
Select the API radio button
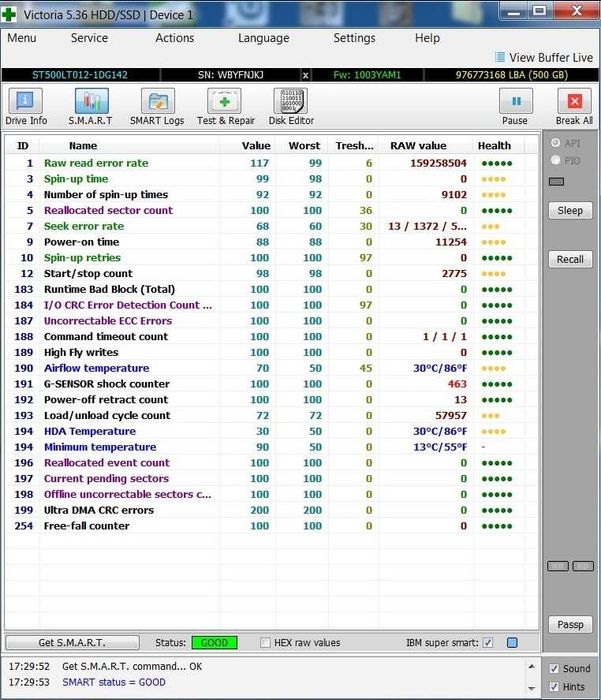pos(555,143)
